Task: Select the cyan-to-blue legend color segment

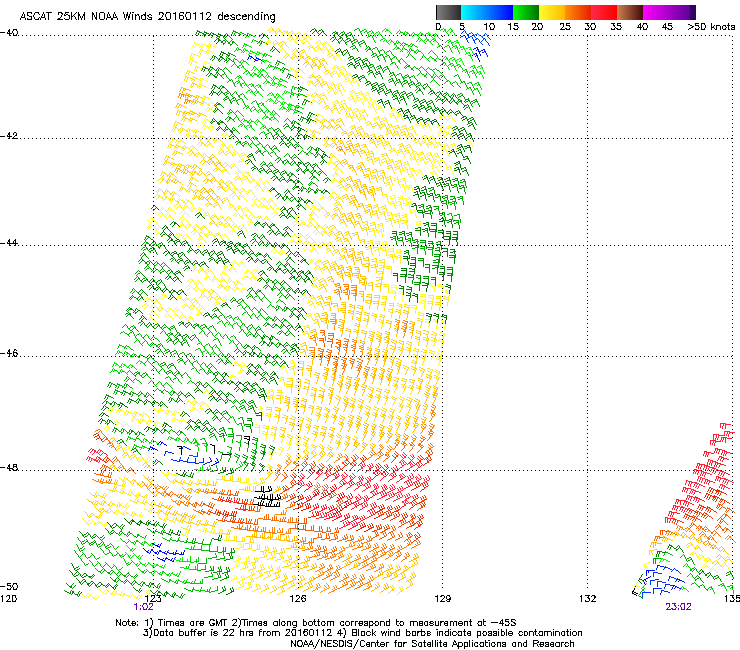Action: click(x=487, y=12)
